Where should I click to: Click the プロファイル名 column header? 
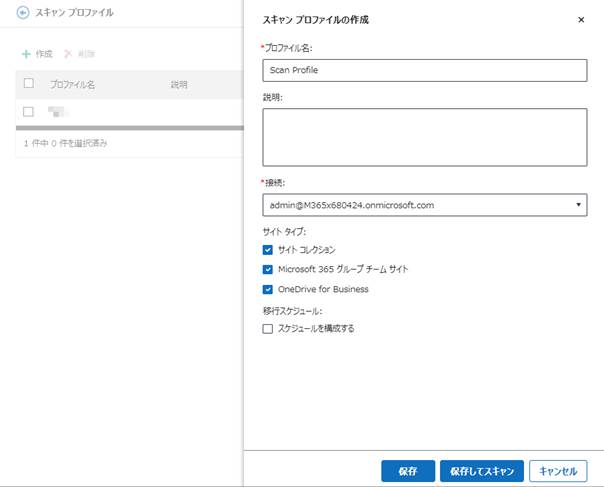click(72, 84)
